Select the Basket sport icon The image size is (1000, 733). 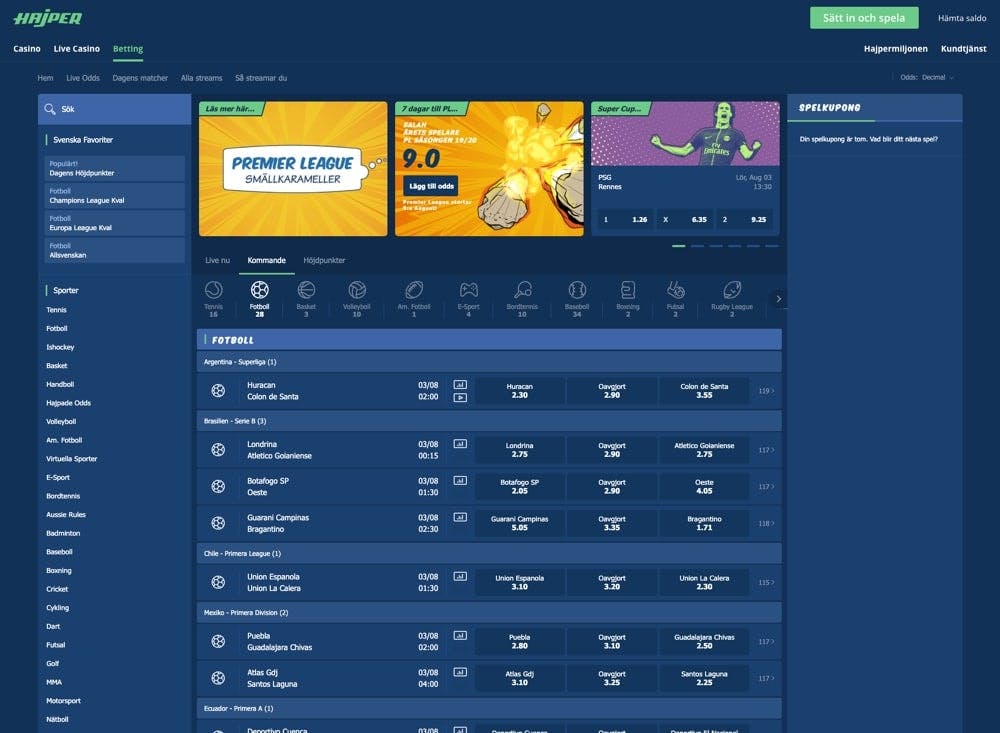(306, 290)
